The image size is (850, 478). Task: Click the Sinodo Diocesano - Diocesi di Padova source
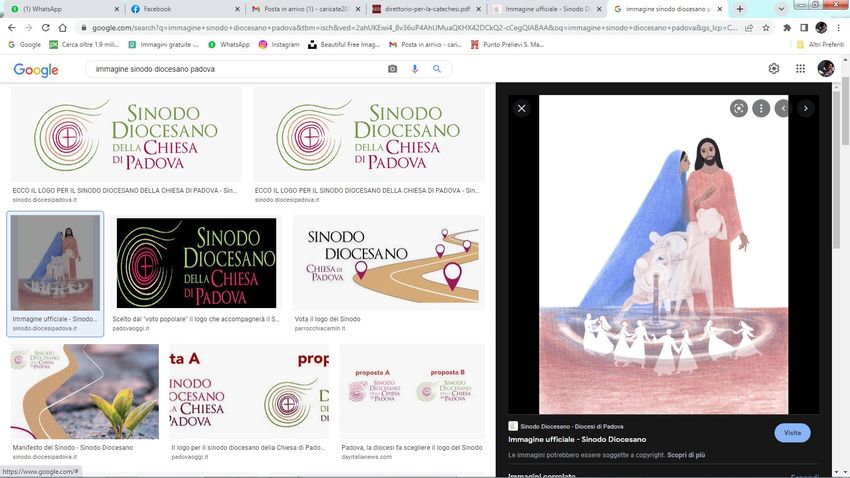[x=571, y=427]
